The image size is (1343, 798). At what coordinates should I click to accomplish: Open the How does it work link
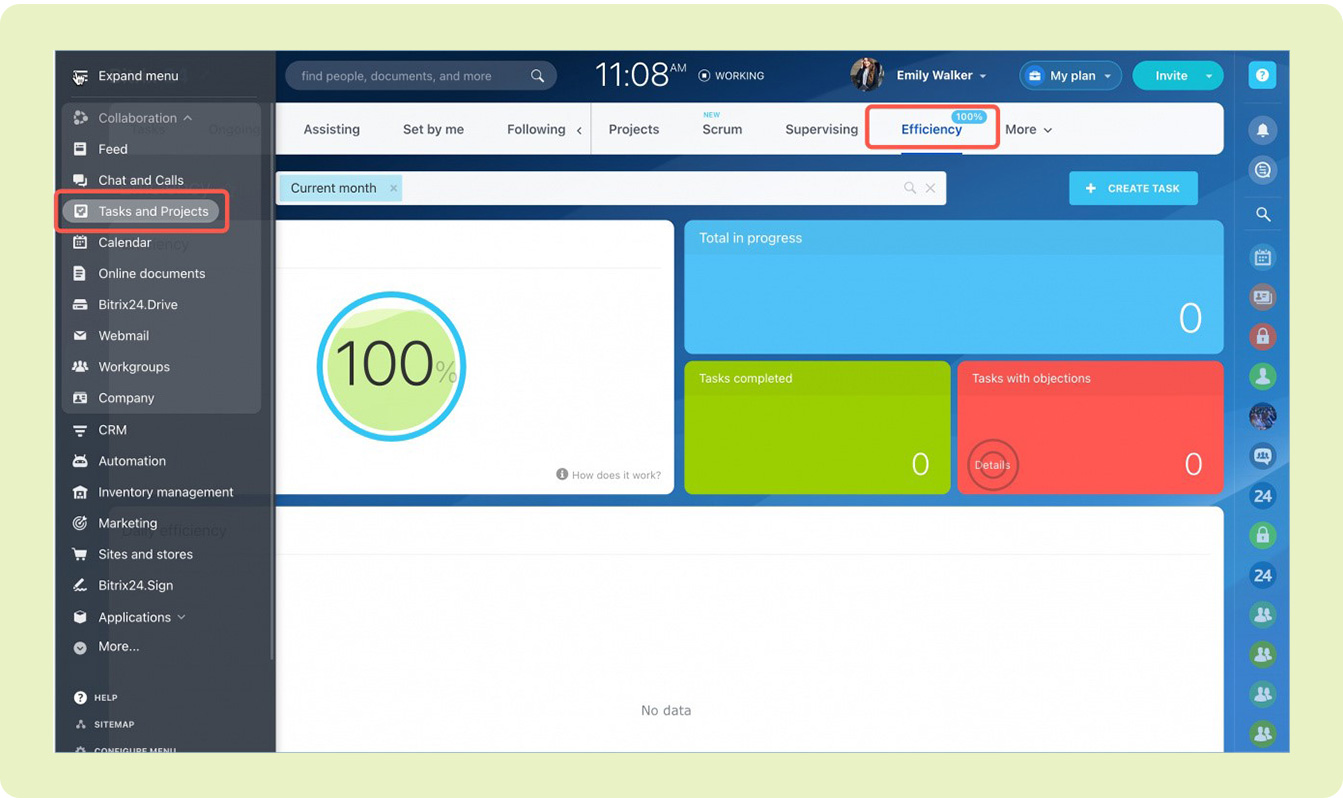coord(608,475)
